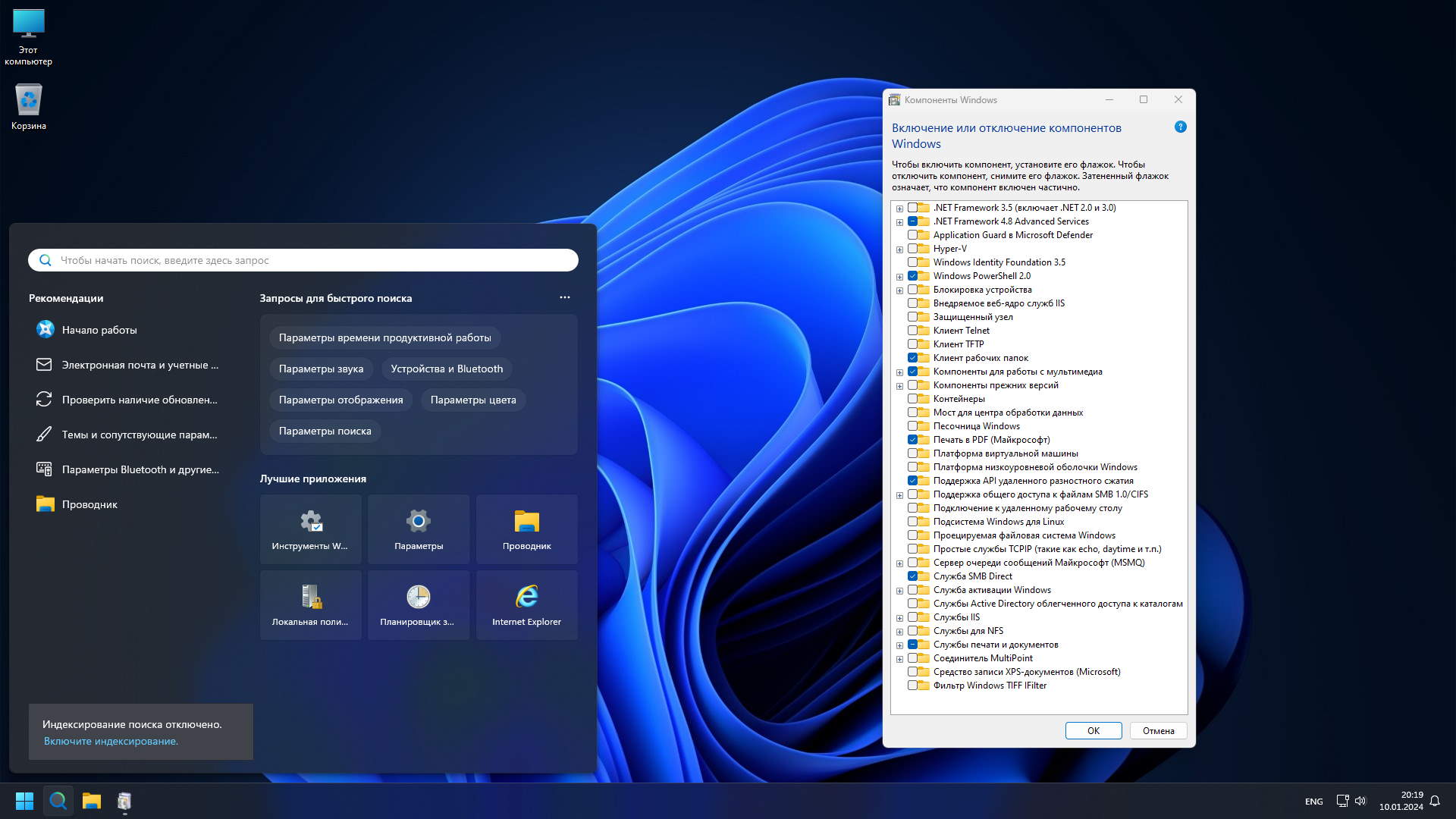The width and height of the screenshot is (1456, 819).
Task: Click the help question mark icon
Action: pos(1180,127)
